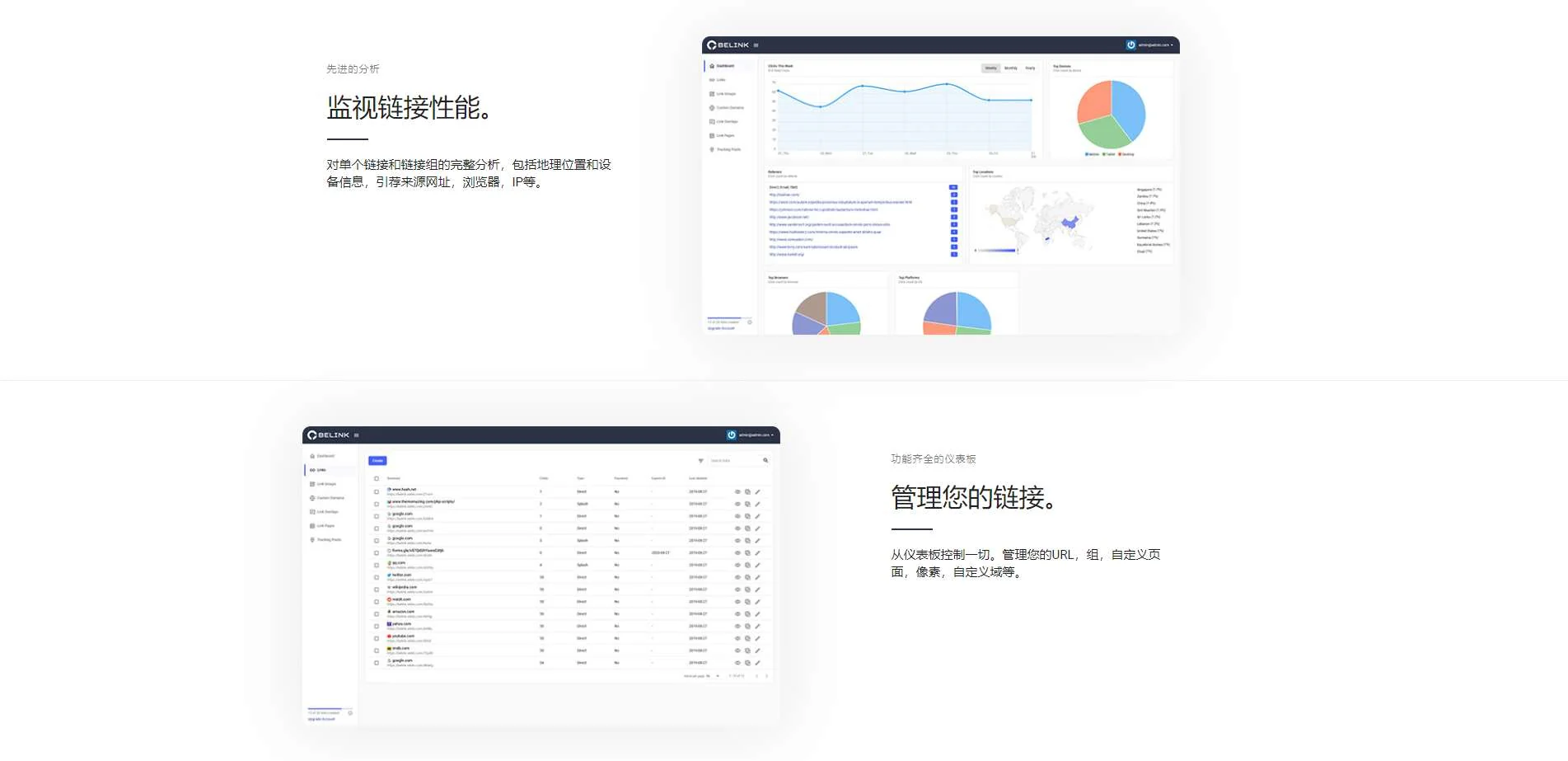Click the eye icon for the youtube.com row

pos(737,638)
